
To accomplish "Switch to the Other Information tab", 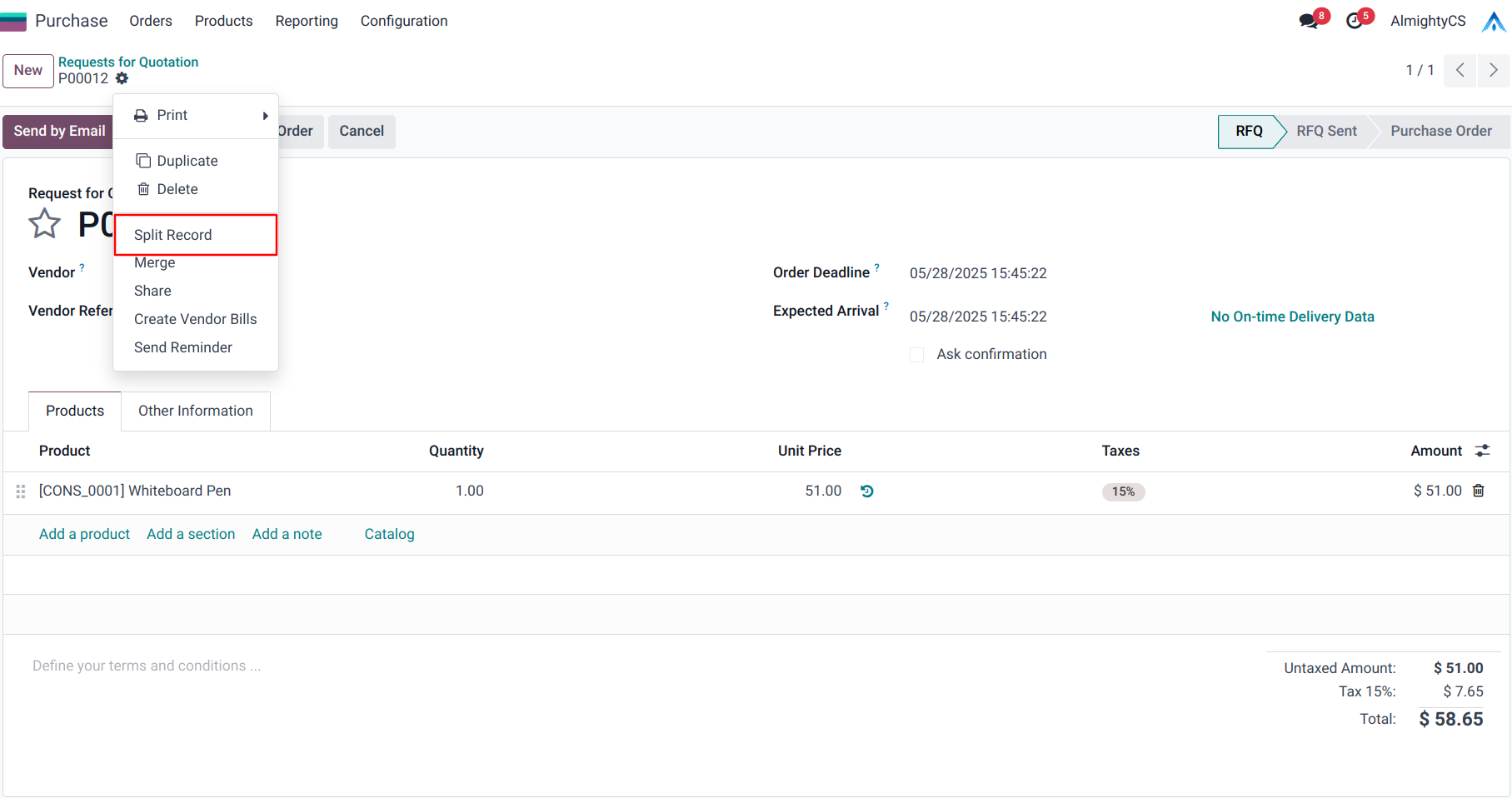I will pyautogui.click(x=196, y=411).
